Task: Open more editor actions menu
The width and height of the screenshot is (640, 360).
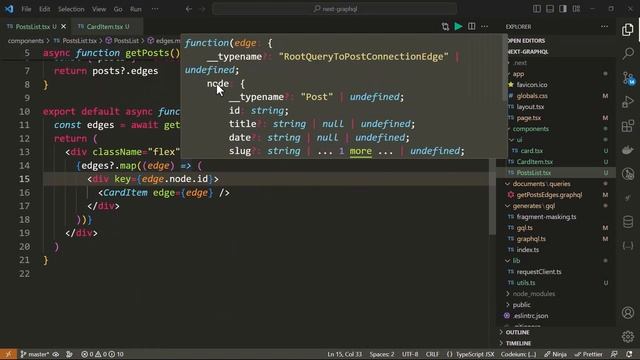Action: point(484,27)
